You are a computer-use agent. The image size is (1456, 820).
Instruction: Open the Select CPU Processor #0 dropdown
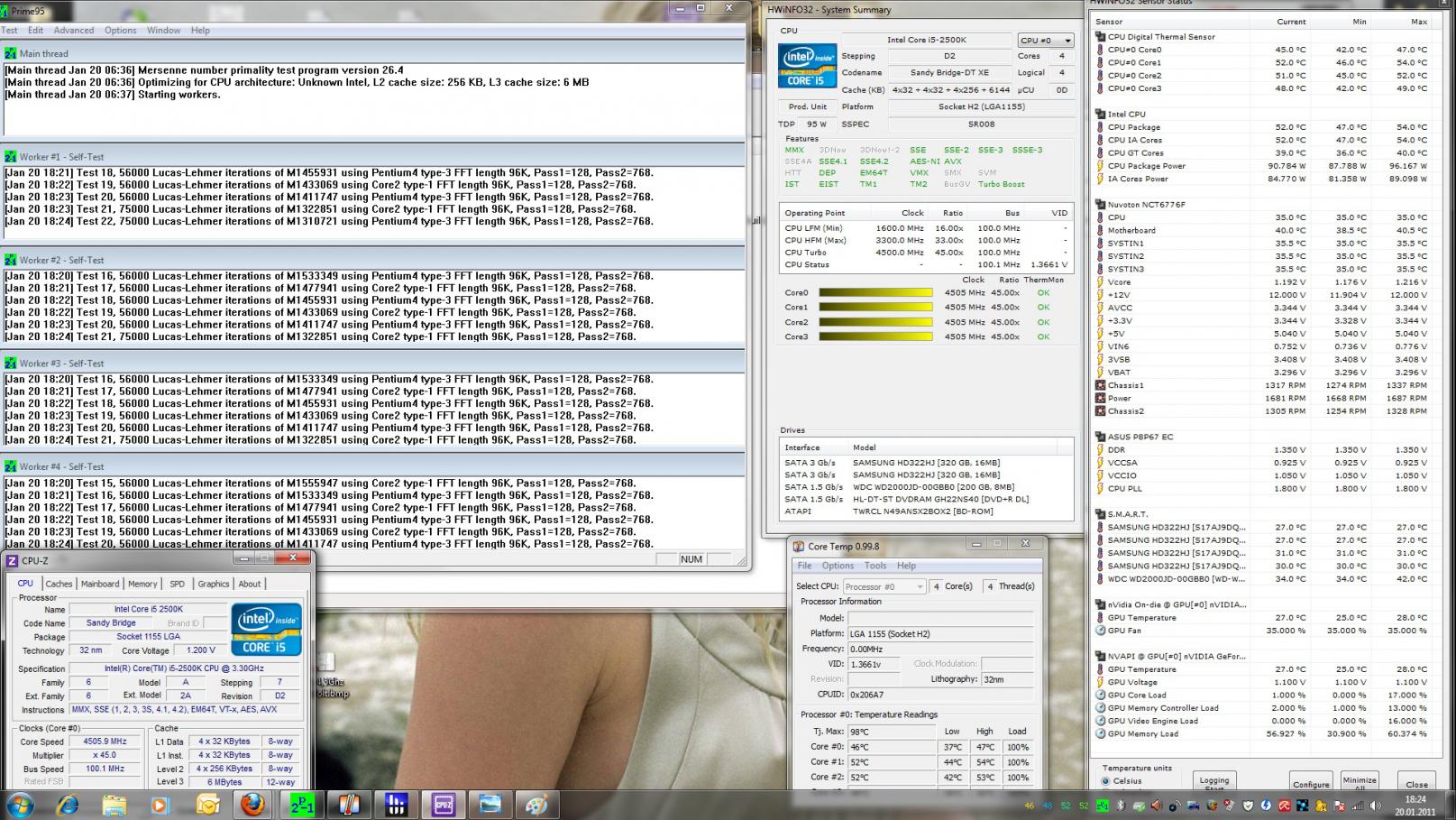(884, 586)
